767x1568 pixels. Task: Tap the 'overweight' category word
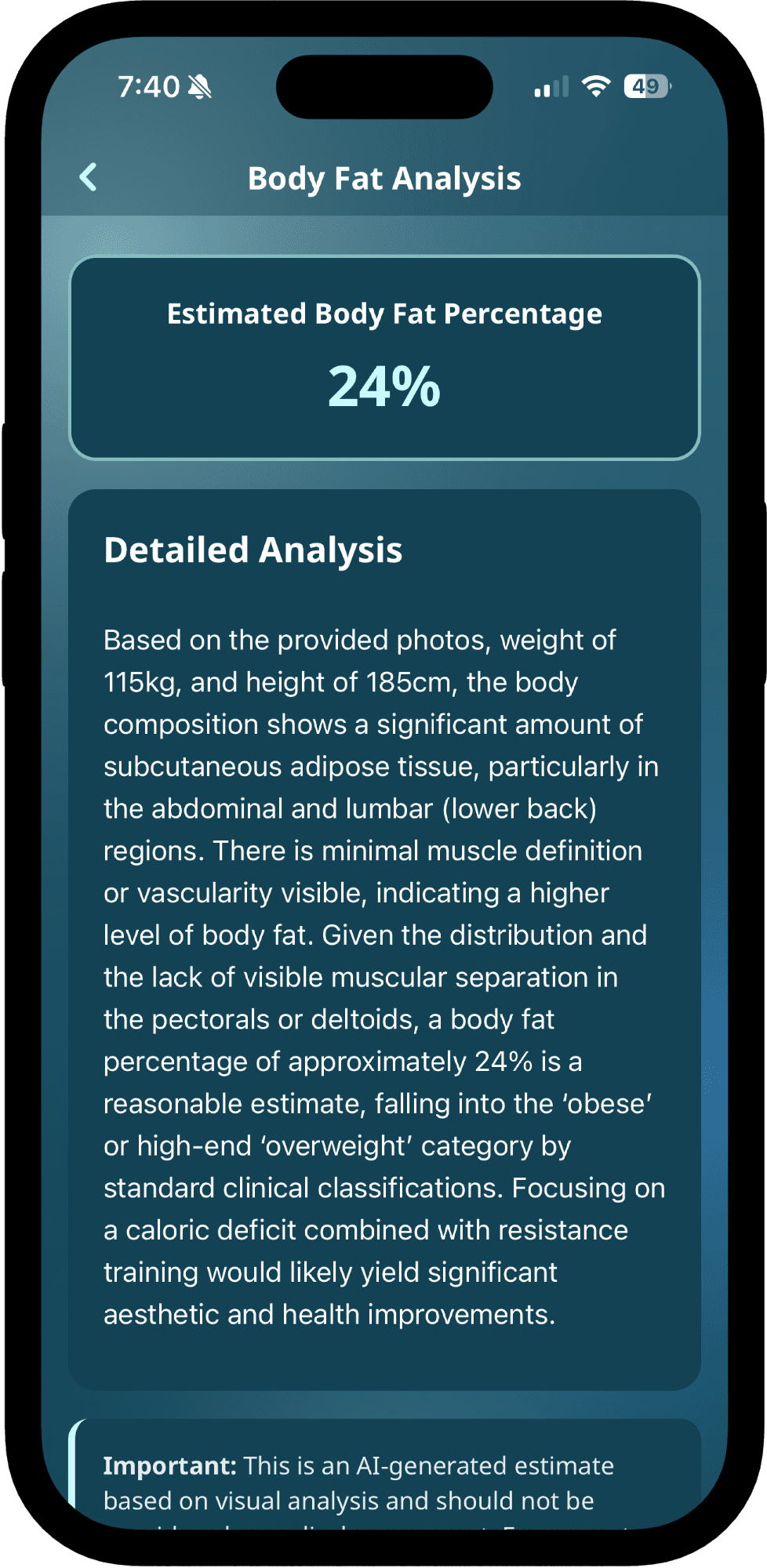(x=338, y=1146)
